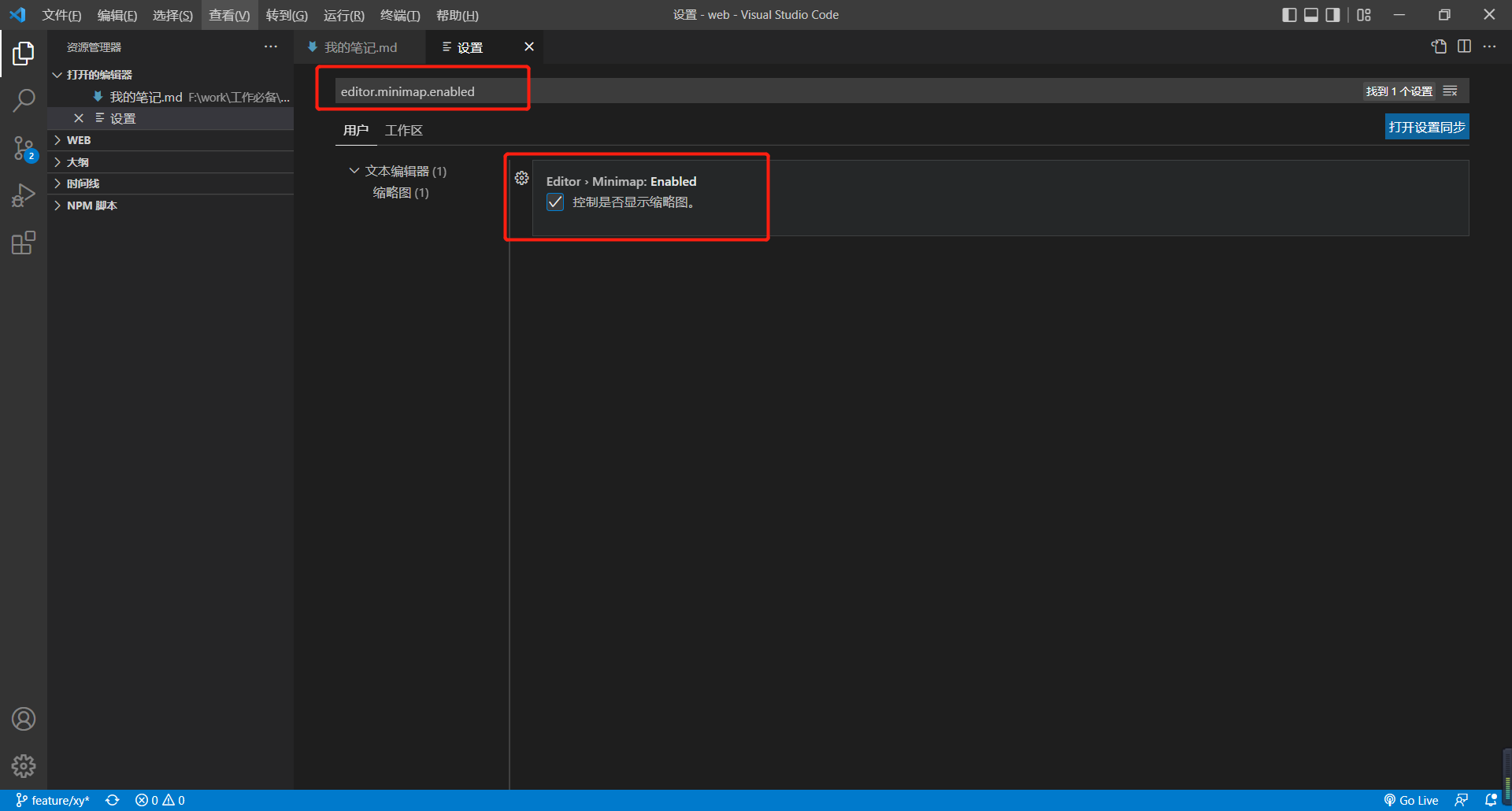
Task: Open the Manage gear at bottom left
Action: point(24,765)
